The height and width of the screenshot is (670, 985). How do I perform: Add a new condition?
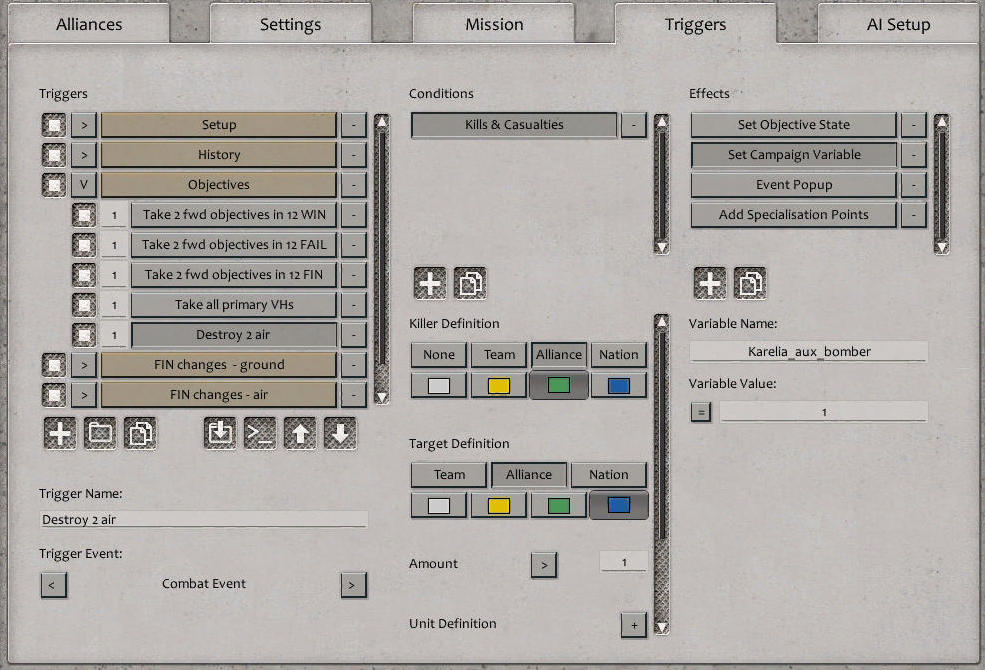tap(430, 283)
